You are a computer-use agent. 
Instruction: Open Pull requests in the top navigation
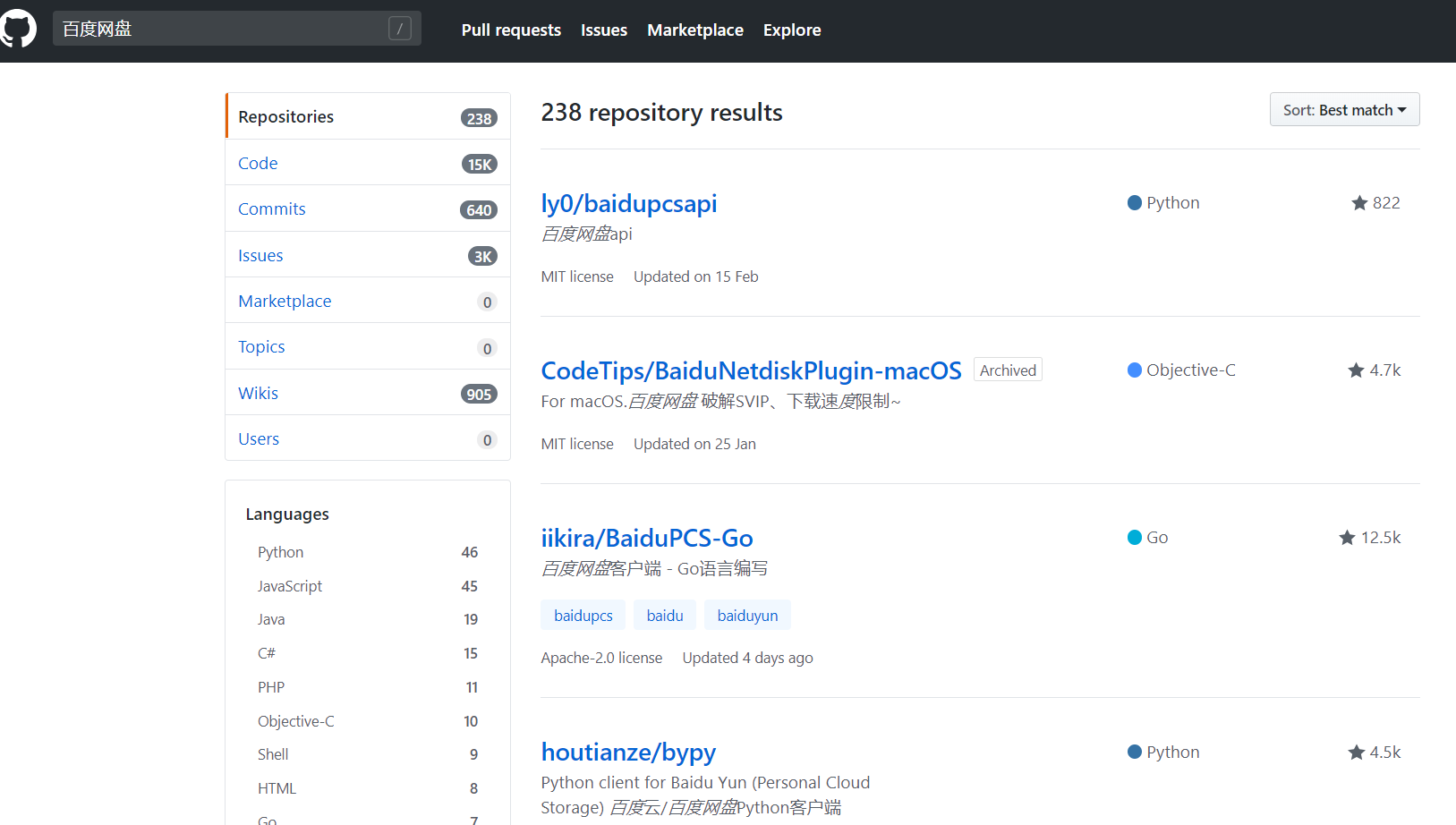(x=511, y=30)
